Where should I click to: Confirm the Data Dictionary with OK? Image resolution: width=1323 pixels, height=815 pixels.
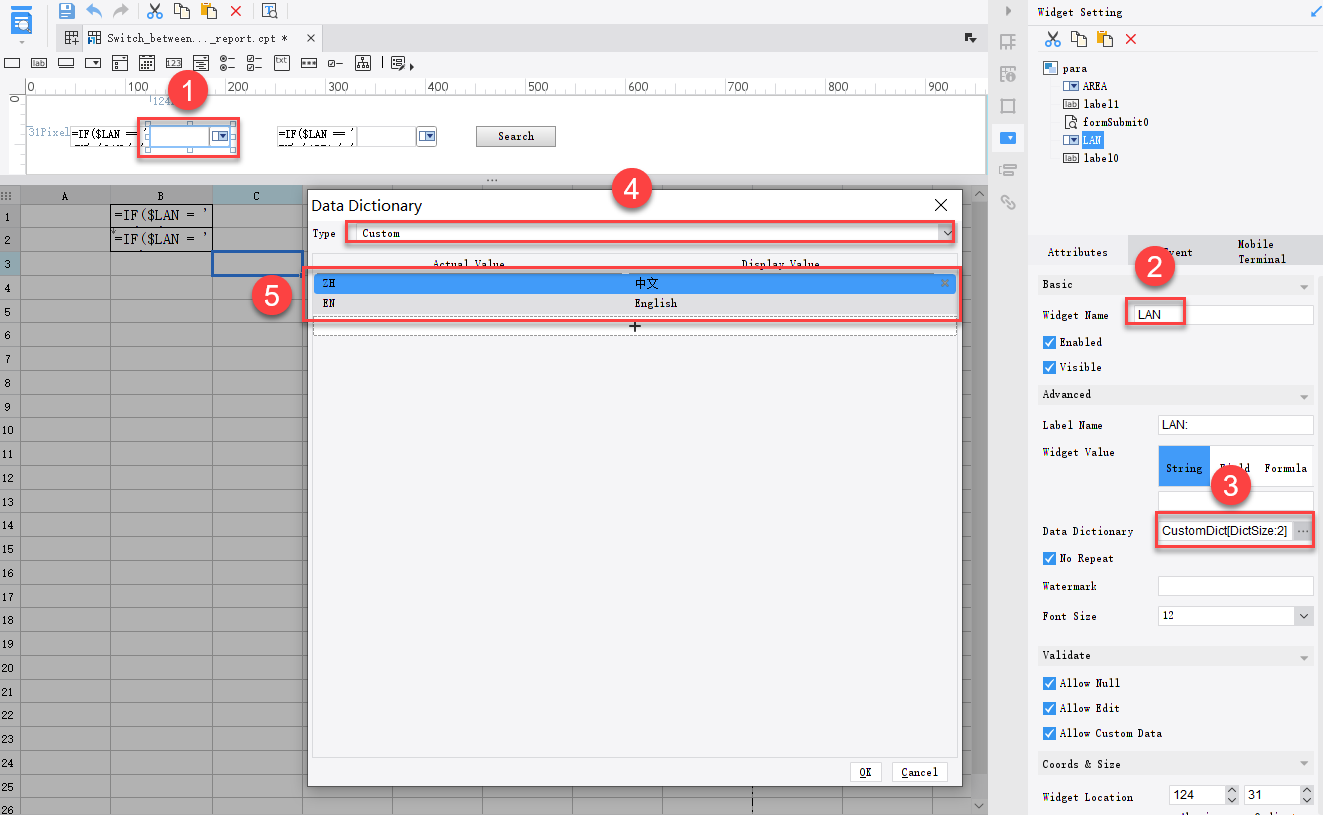[866, 771]
